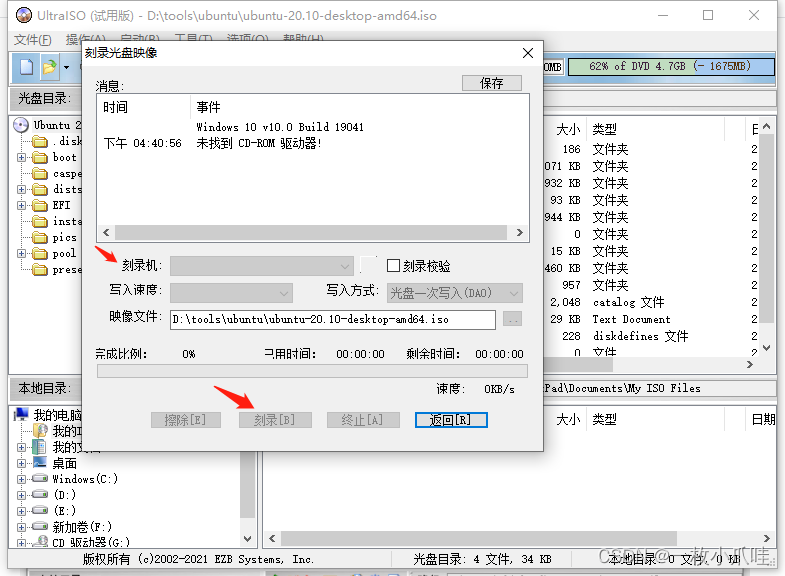Open the 写入方式 dropdown
This screenshot has width=785, height=576.
[455, 293]
